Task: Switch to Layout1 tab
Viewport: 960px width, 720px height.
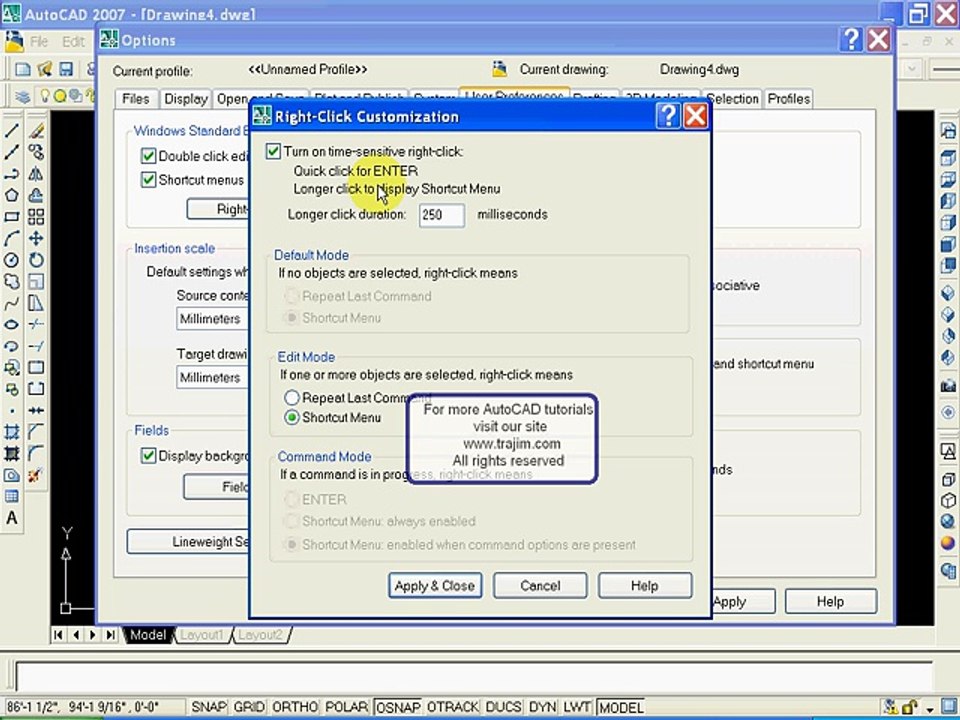Action: coord(202,635)
